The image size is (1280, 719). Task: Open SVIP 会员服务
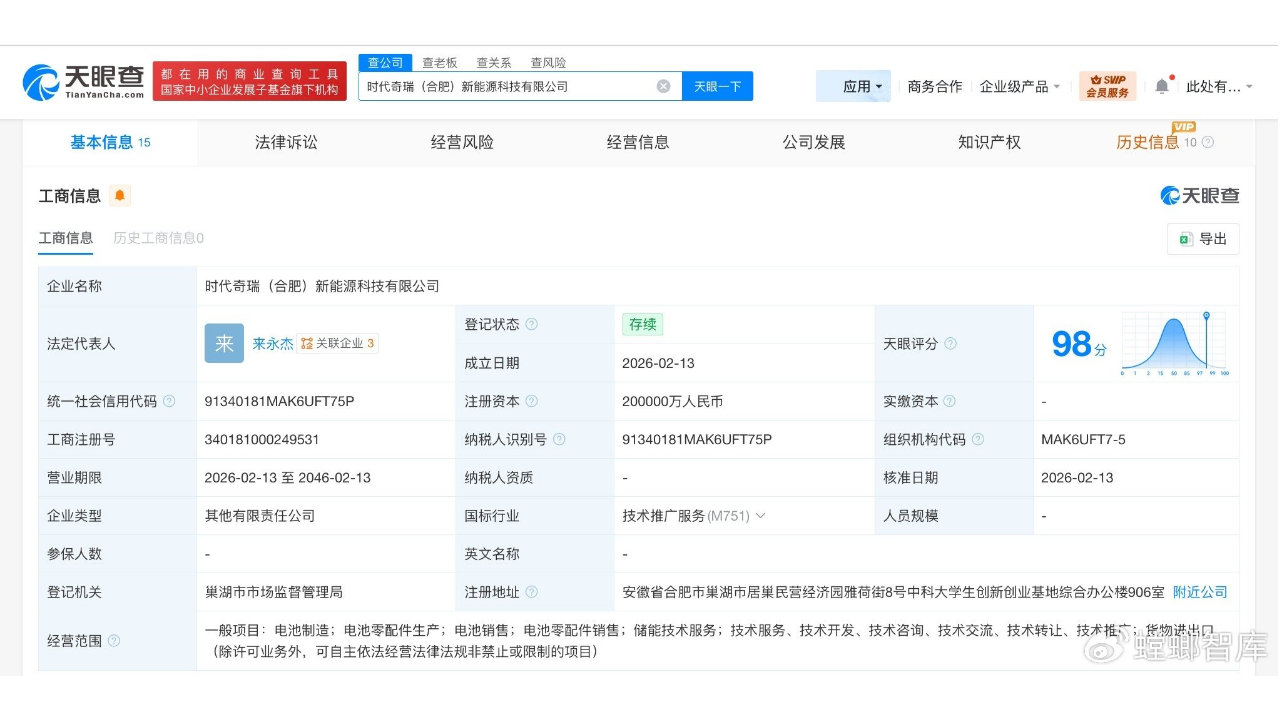click(x=1108, y=85)
